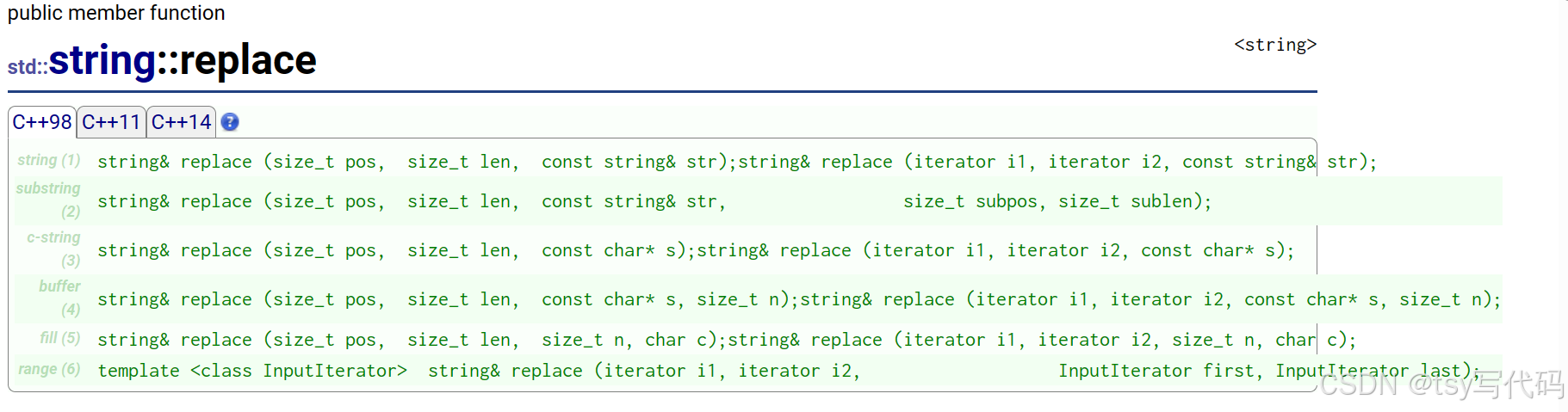1568x412 pixels.
Task: Click the template InputIterator signature line
Action: tap(789, 371)
